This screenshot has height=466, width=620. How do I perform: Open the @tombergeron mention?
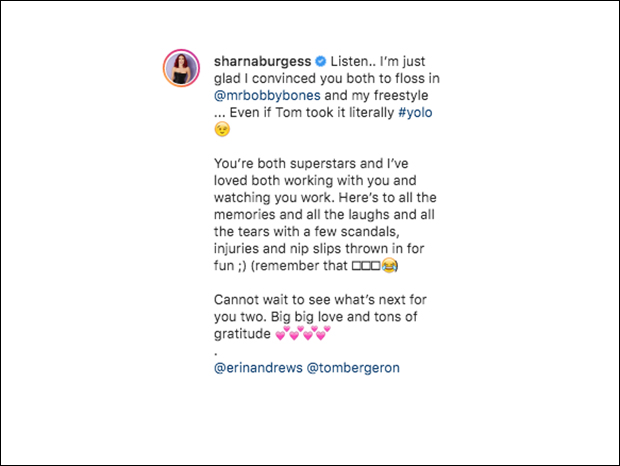tap(353, 368)
